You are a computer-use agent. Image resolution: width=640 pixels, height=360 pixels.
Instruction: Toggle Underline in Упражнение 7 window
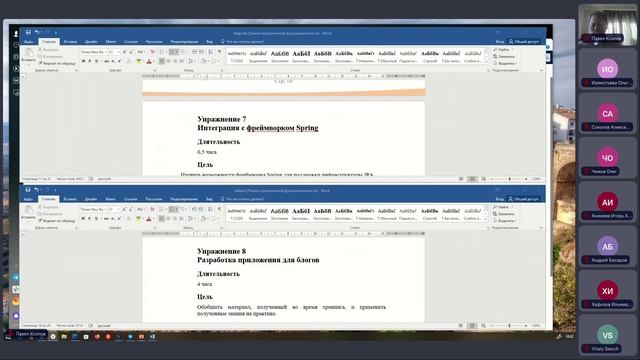(97, 61)
